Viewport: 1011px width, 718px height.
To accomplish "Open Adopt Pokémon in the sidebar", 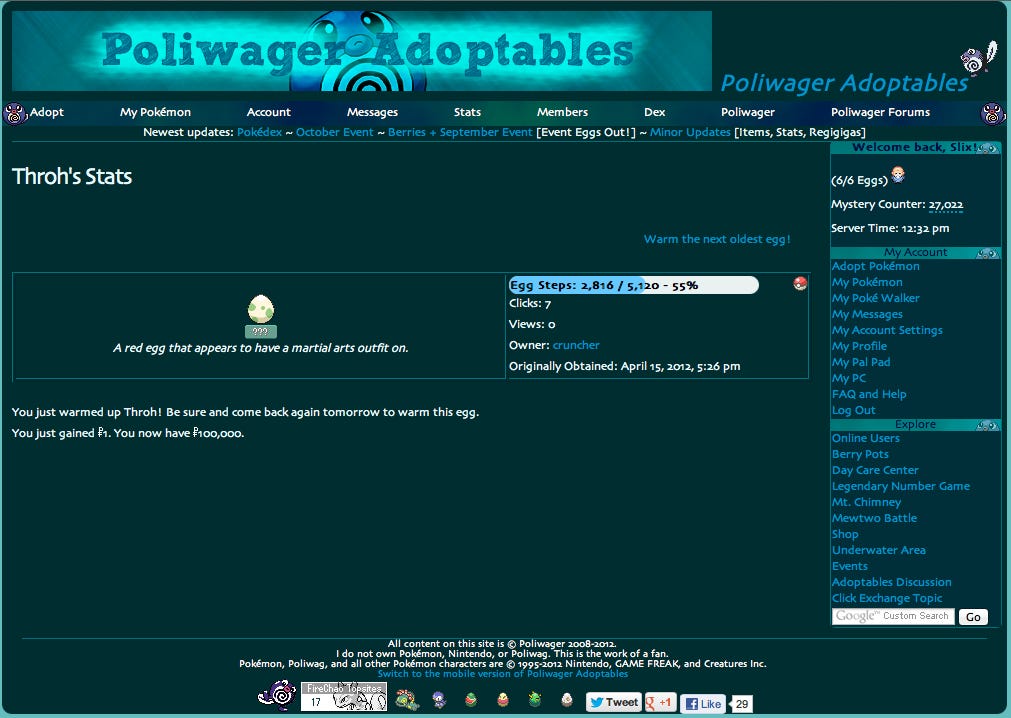I will [876, 266].
